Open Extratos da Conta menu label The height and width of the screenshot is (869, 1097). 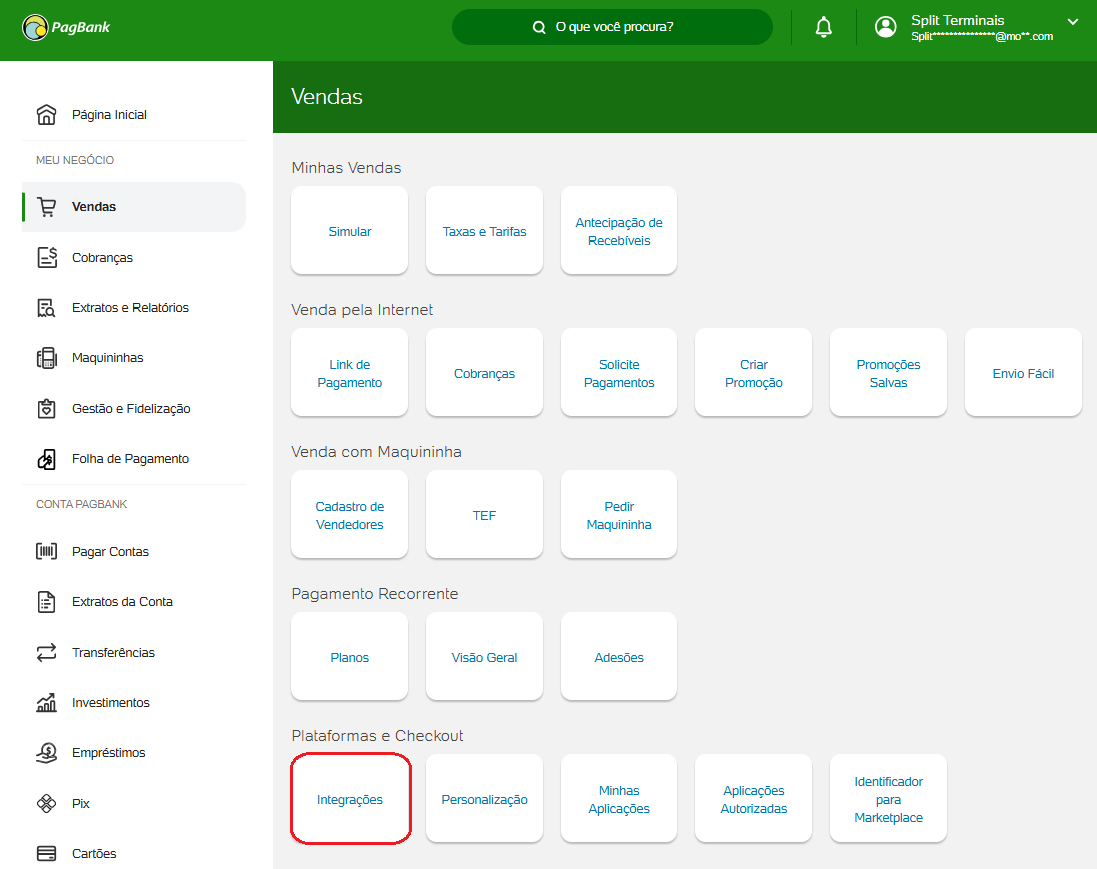(122, 602)
